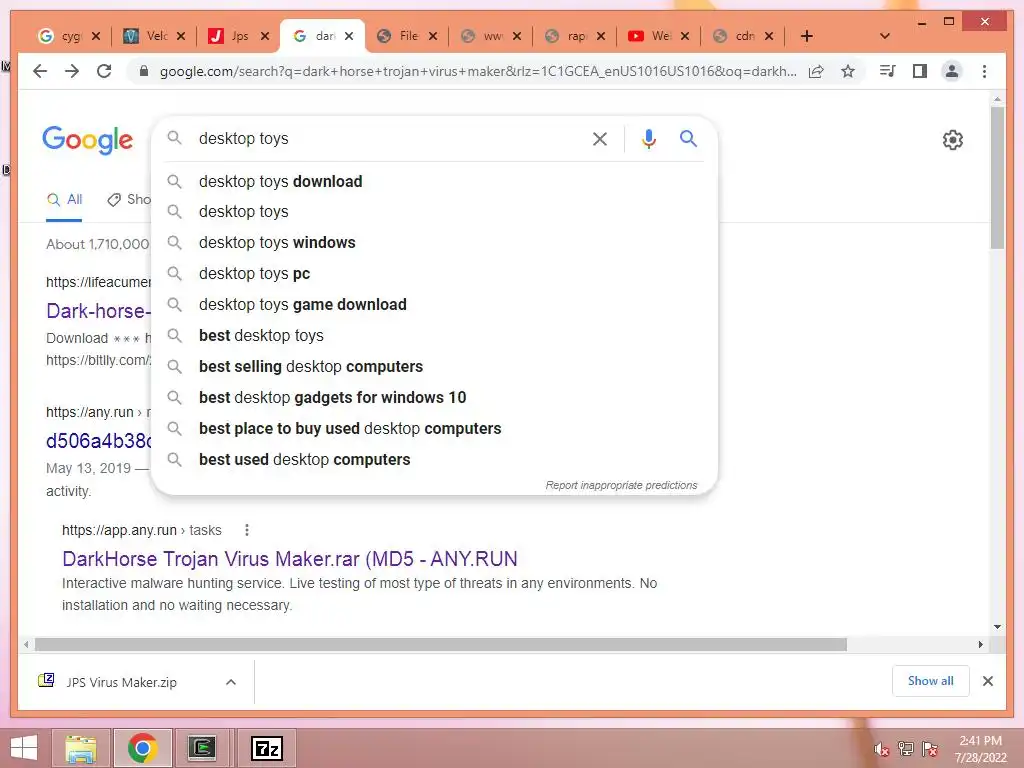Viewport: 1024px width, 768px height.
Task: Clear the search box text
Action: coord(600,138)
